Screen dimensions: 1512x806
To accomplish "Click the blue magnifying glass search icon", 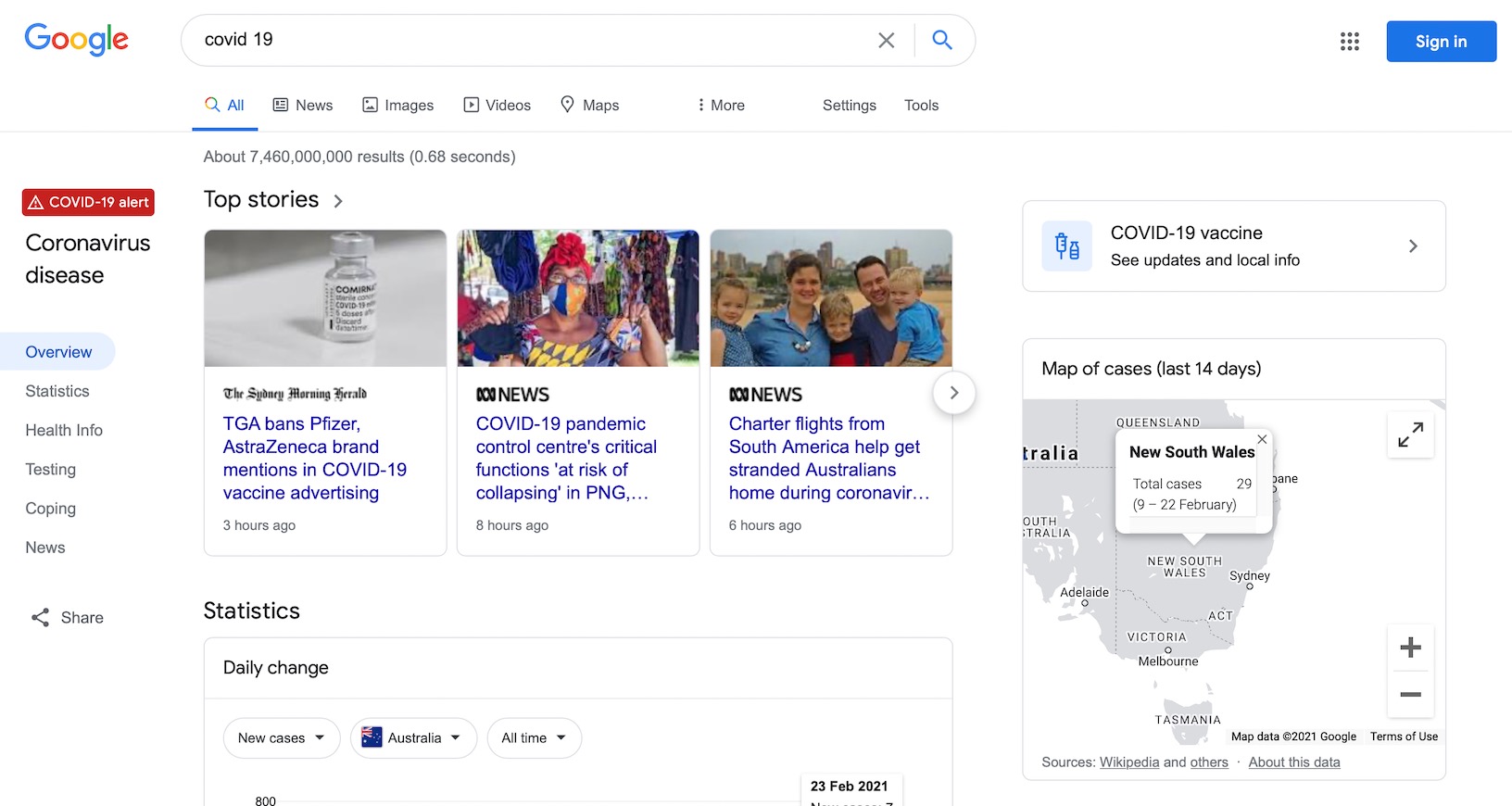I will pyautogui.click(x=942, y=40).
